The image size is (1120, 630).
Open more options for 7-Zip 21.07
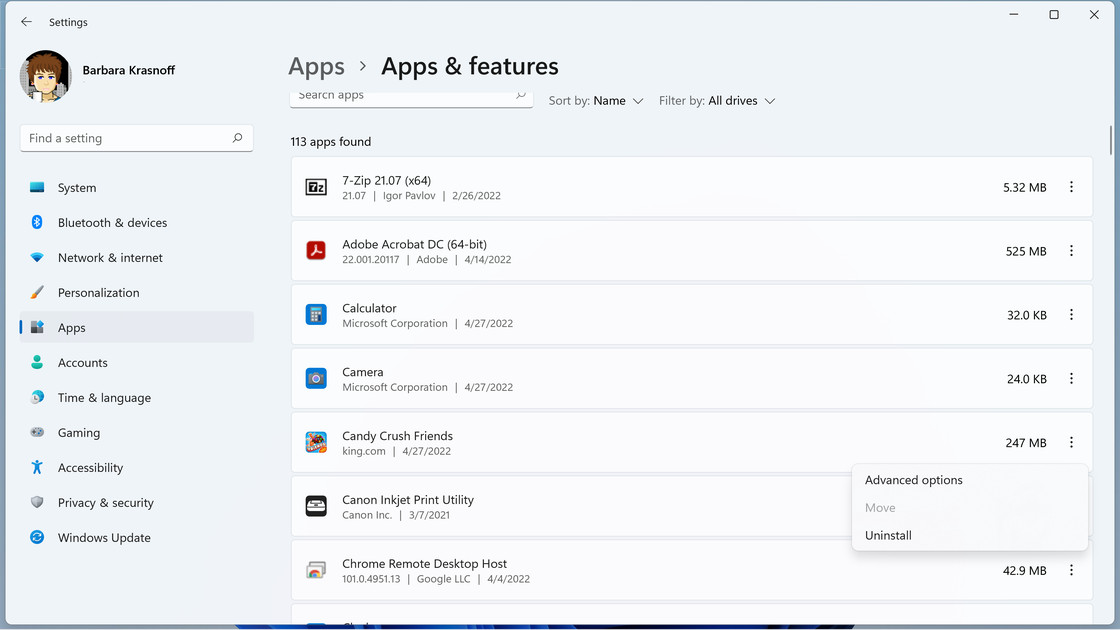[x=1071, y=187]
